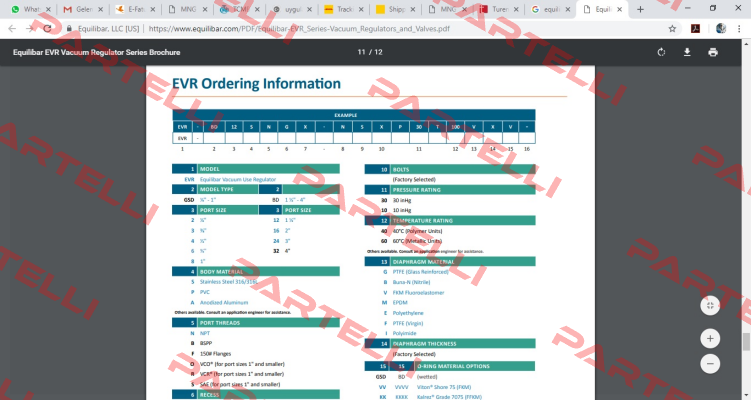Click the vertical scrollbar thumb

tap(746, 342)
